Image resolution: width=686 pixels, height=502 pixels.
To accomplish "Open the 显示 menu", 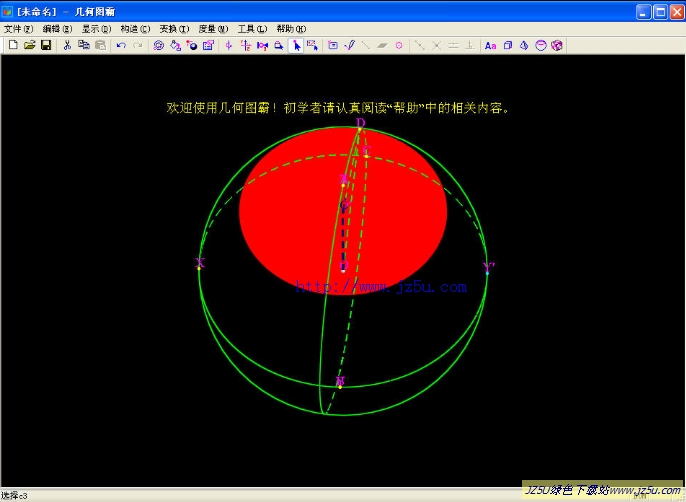I will 96,29.
